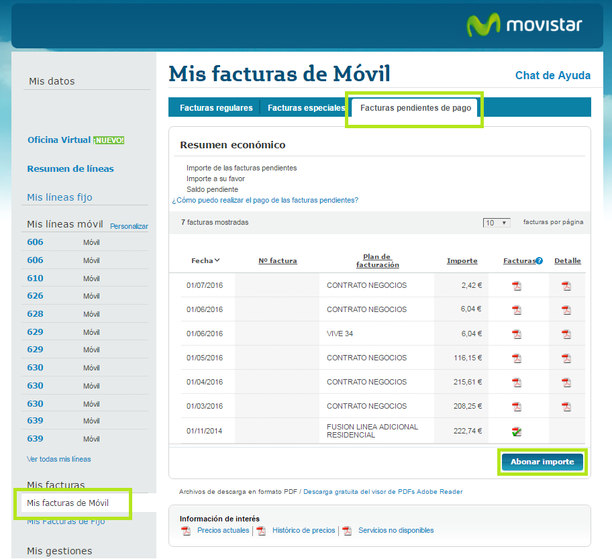Open detail PDF for 01/07/2016 invoice
This screenshot has height=559, width=612.
pyautogui.click(x=566, y=286)
